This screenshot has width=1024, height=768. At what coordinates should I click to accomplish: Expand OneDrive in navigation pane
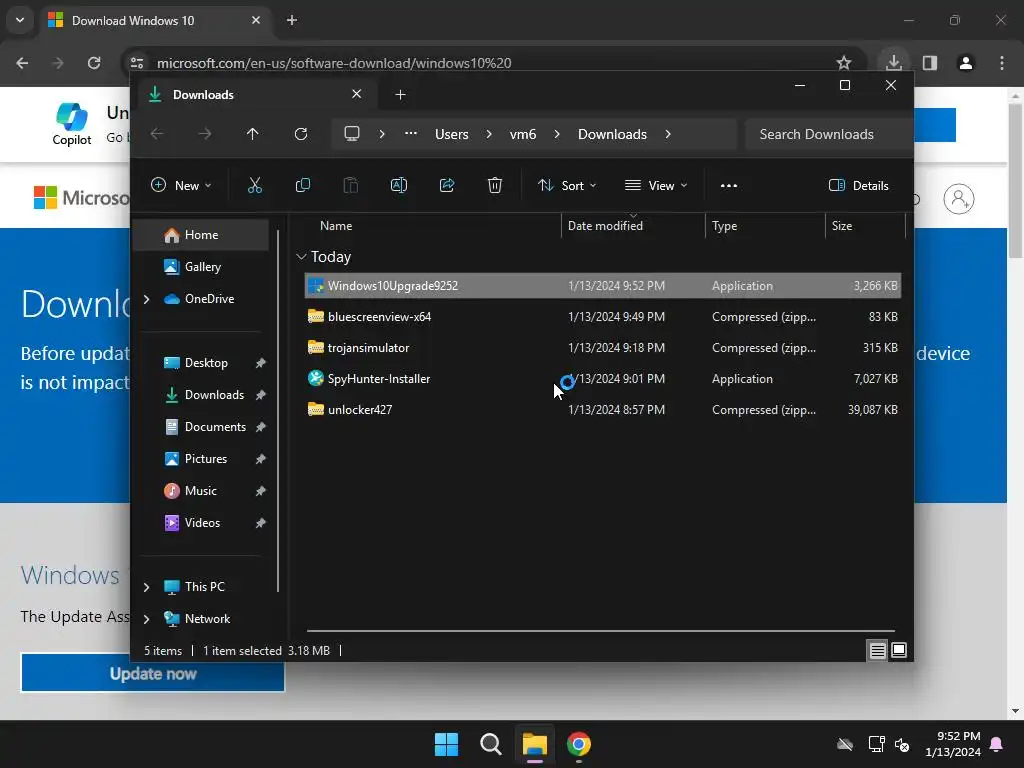[146, 299]
